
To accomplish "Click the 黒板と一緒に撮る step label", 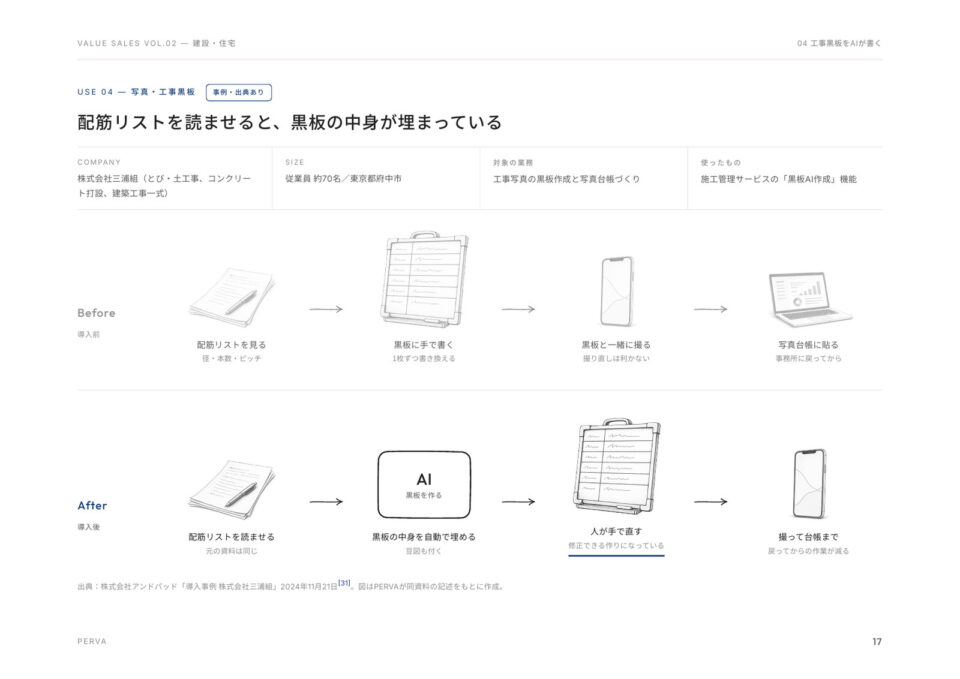I will [616, 345].
